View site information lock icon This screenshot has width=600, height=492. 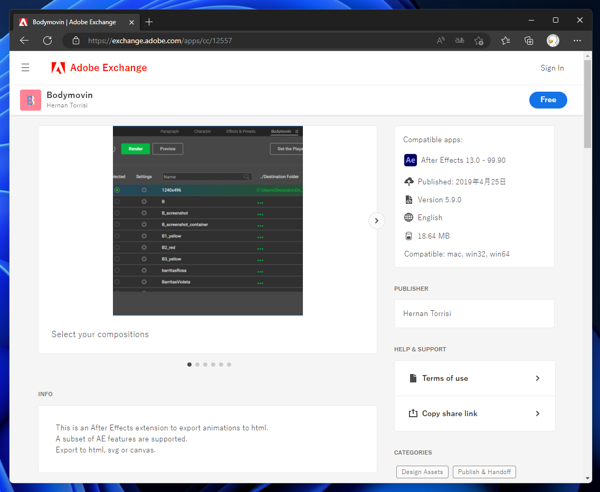pyautogui.click(x=76, y=41)
